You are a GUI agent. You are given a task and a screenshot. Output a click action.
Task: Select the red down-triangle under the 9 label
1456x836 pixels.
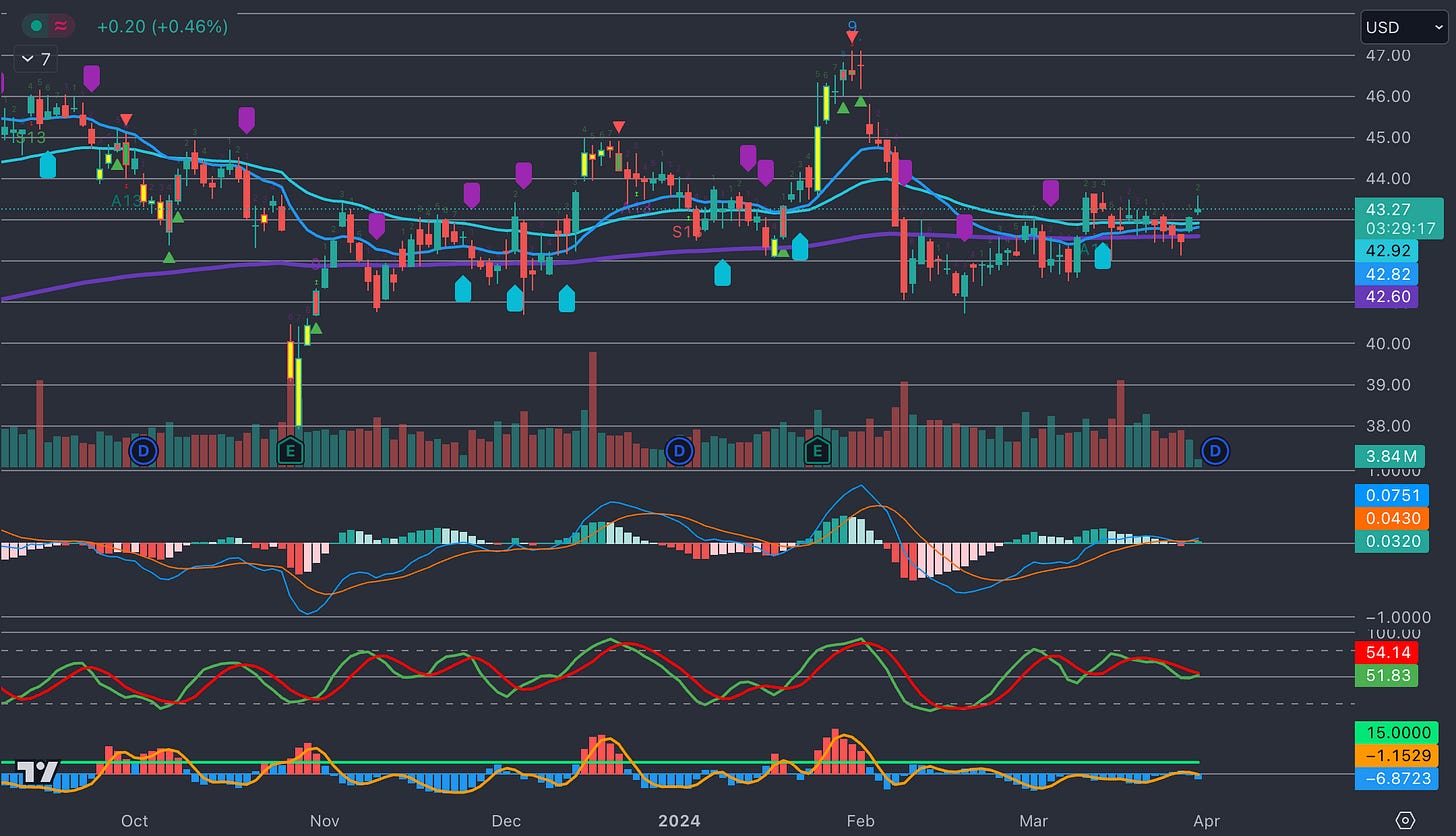pyautogui.click(x=851, y=38)
